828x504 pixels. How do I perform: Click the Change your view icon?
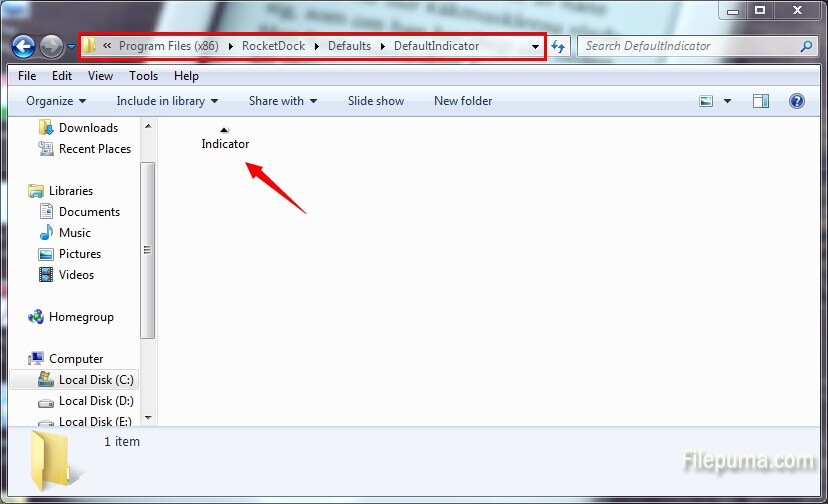707,101
